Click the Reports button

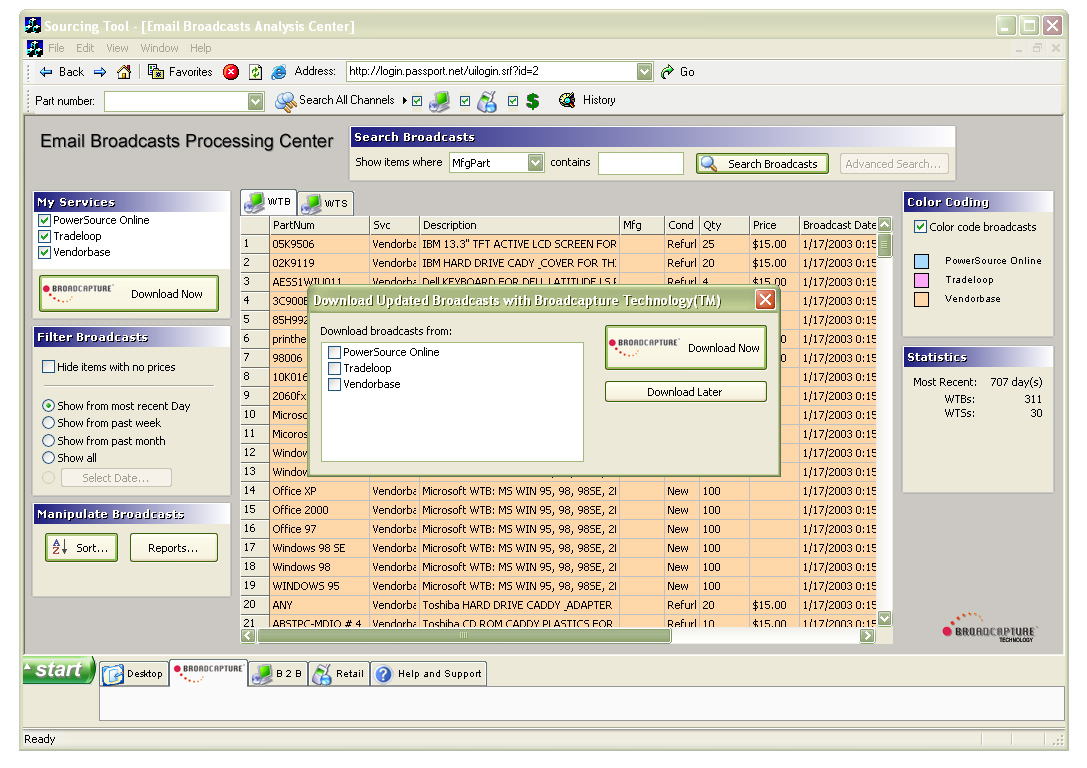173,548
